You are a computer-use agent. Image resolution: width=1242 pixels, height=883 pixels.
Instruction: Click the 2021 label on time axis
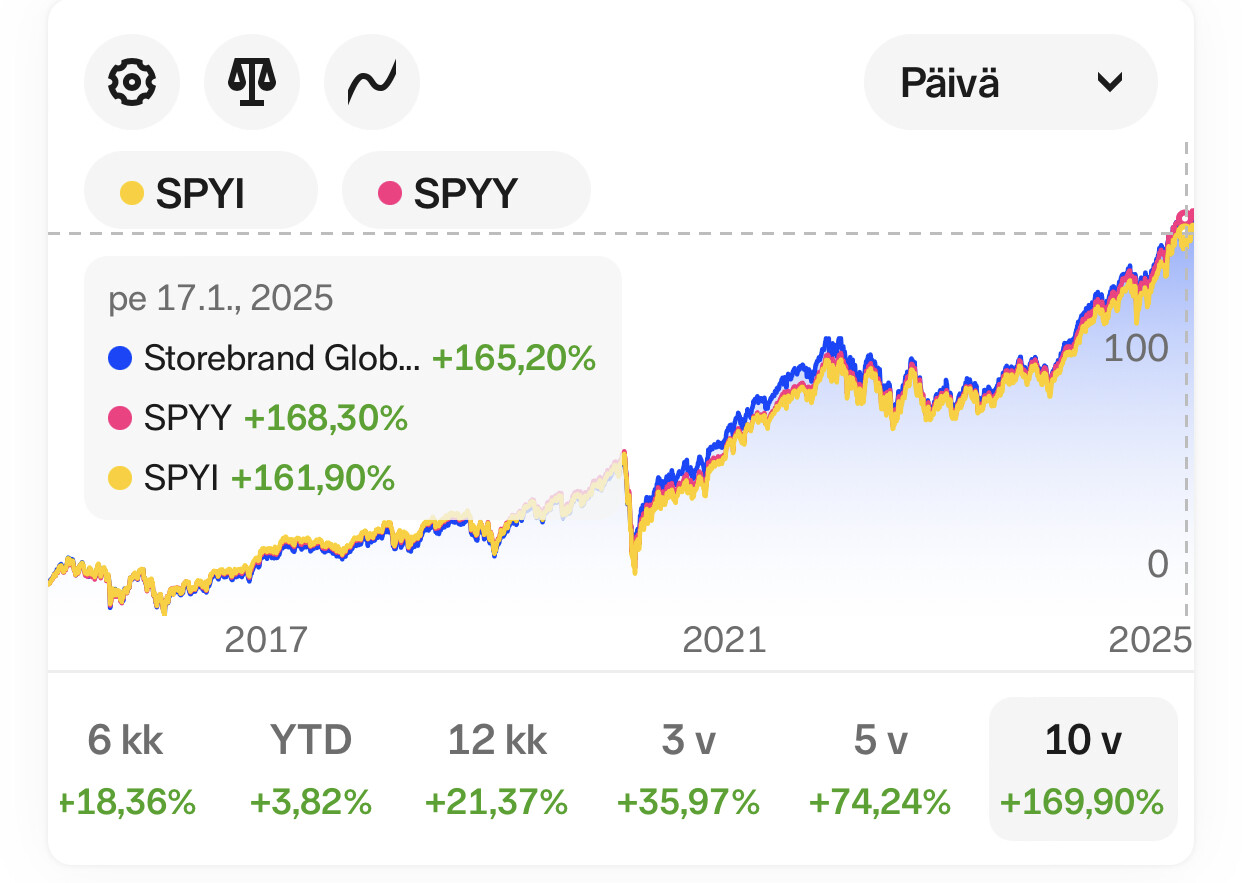click(x=724, y=639)
